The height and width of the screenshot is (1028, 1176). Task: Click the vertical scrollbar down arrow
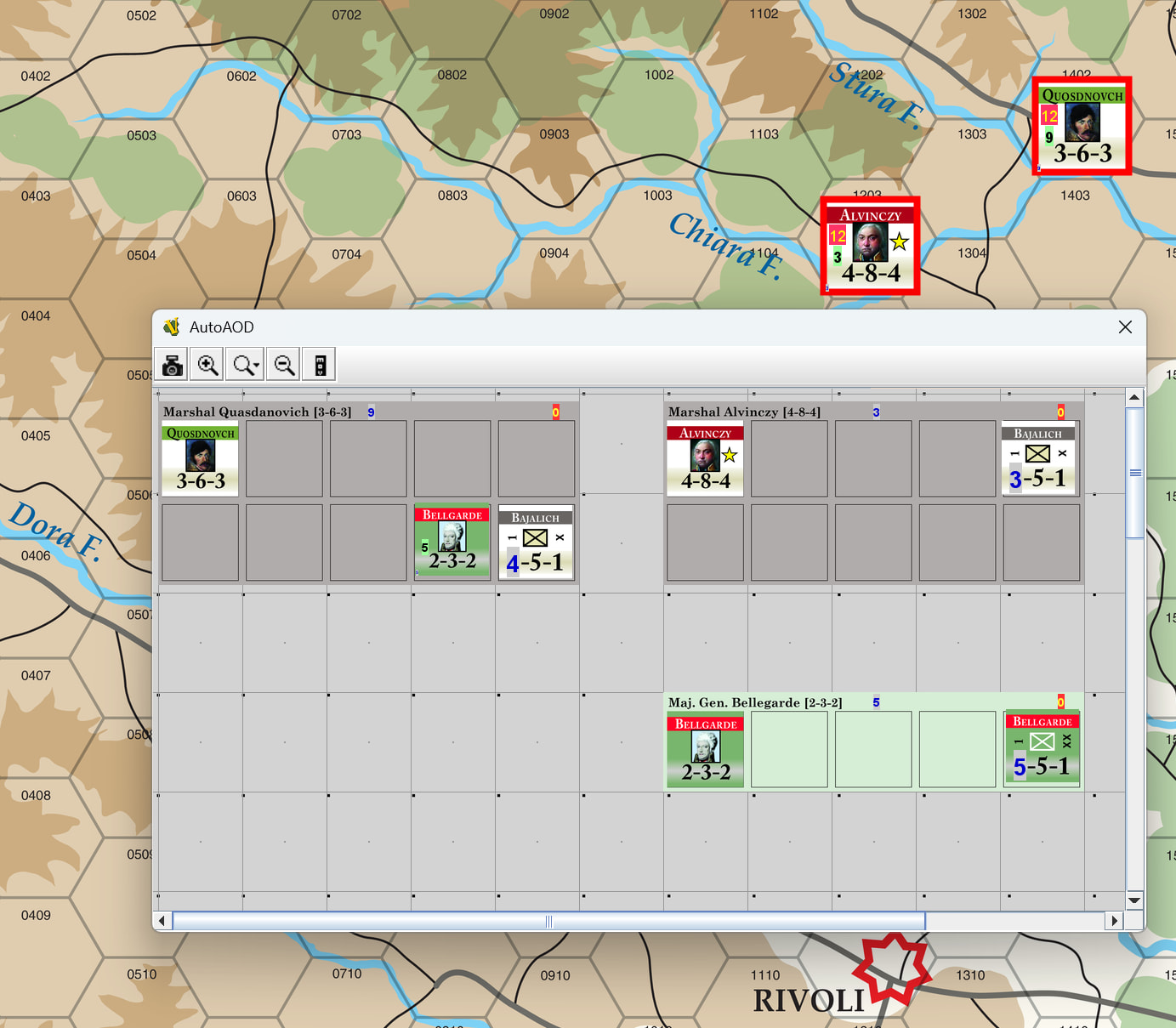[1134, 900]
